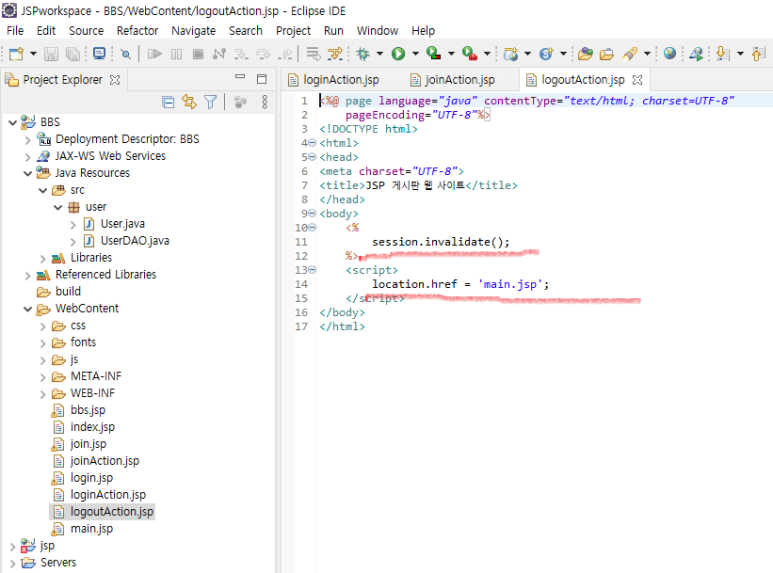773x573 pixels.
Task: Click the Search flashlight icon
Action: coord(630,53)
